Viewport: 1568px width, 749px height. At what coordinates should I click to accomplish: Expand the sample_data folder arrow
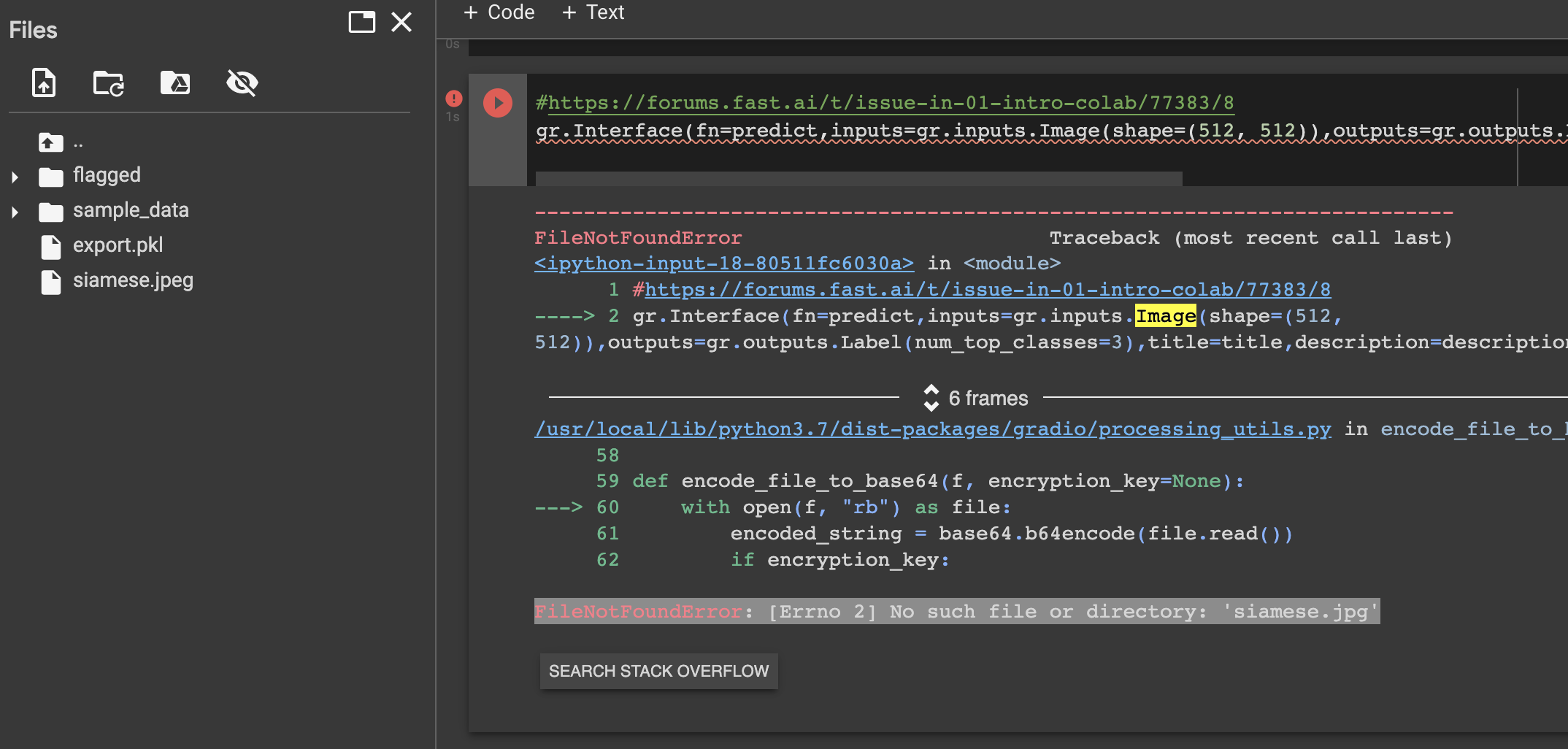point(15,212)
